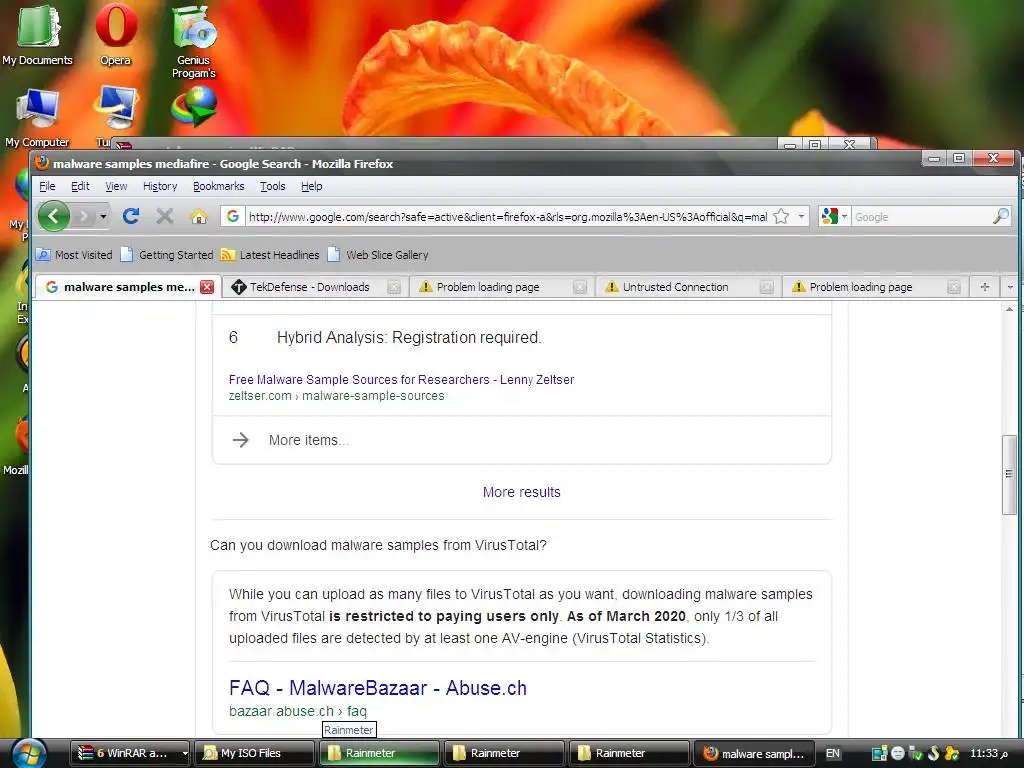Click EN language indicator in taskbar

(x=833, y=753)
